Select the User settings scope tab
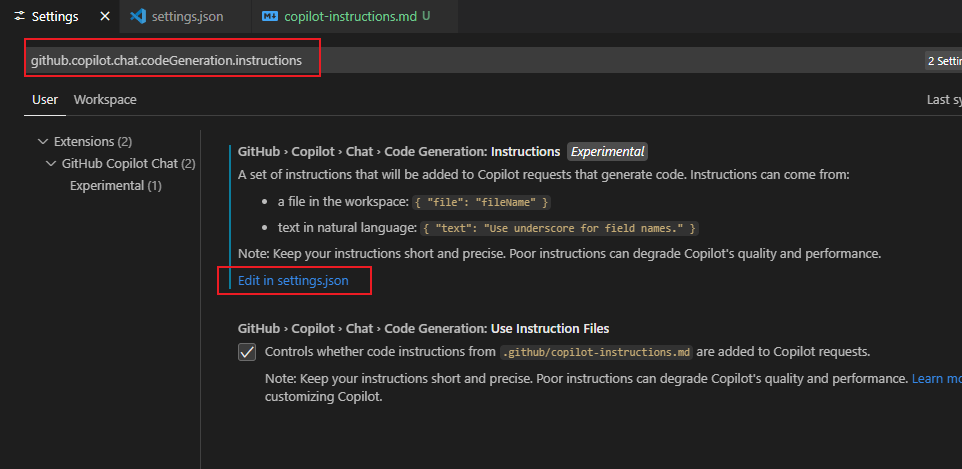 [x=45, y=99]
